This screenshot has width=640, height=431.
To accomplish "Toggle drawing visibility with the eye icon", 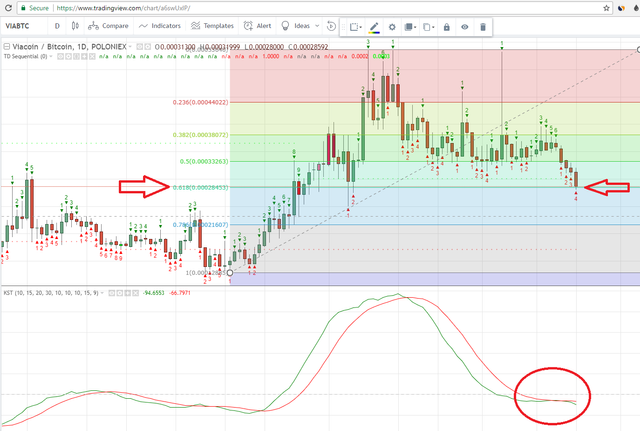I will tap(464, 27).
